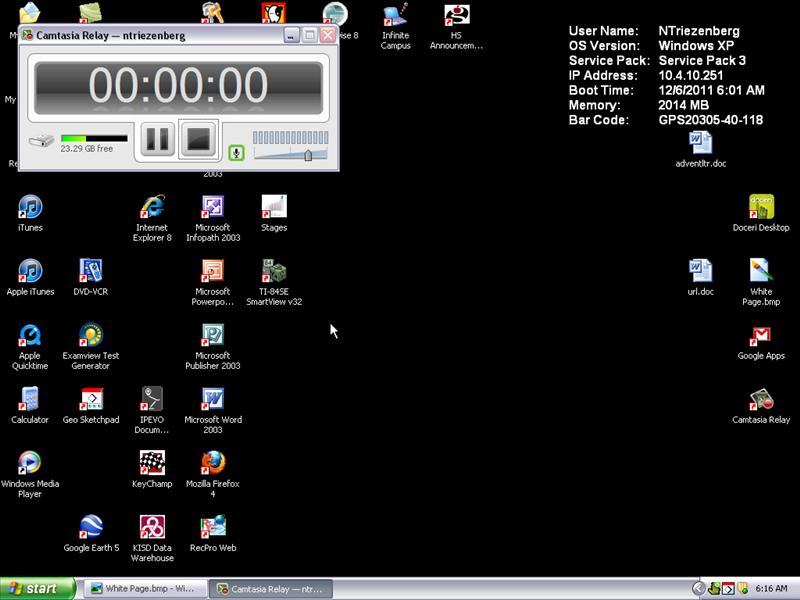Screen dimensions: 800x600
Task: Select Camtasia Relay taskbar button
Action: click(x=271, y=589)
